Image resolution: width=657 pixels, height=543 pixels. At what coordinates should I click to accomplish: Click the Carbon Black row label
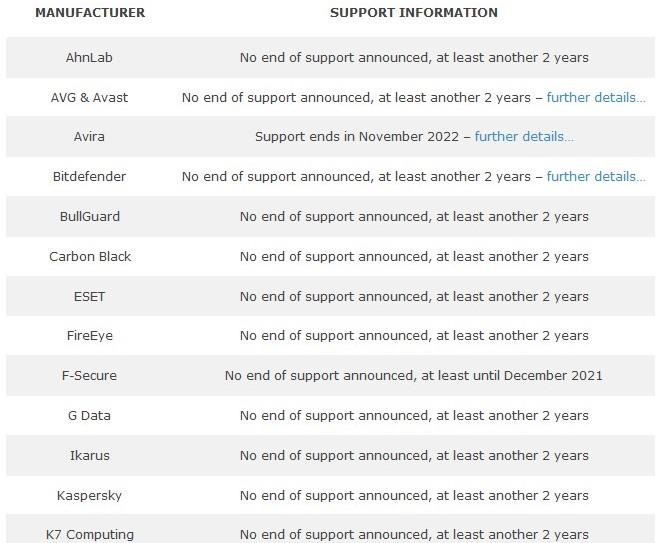[x=90, y=256]
